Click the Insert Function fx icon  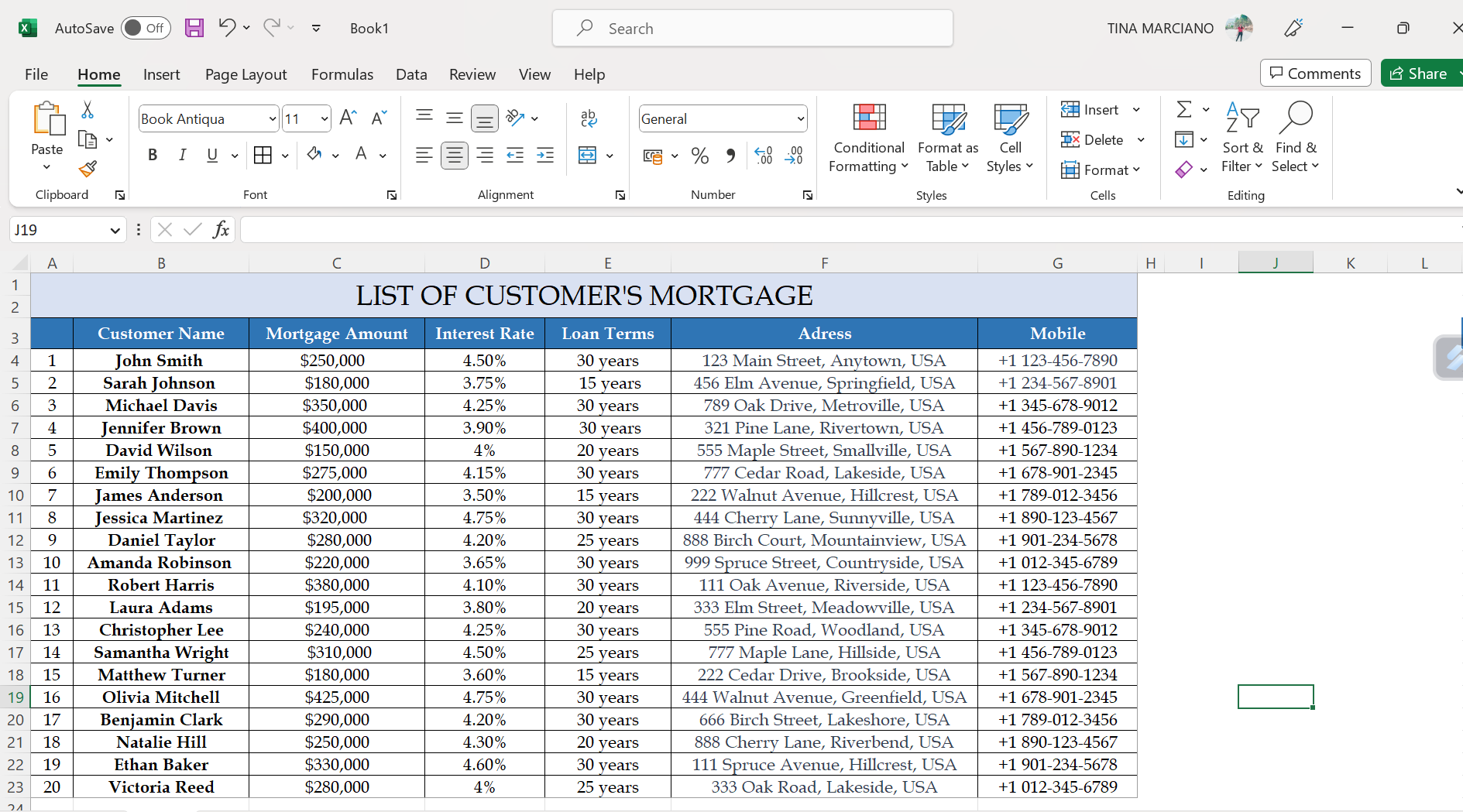221,230
